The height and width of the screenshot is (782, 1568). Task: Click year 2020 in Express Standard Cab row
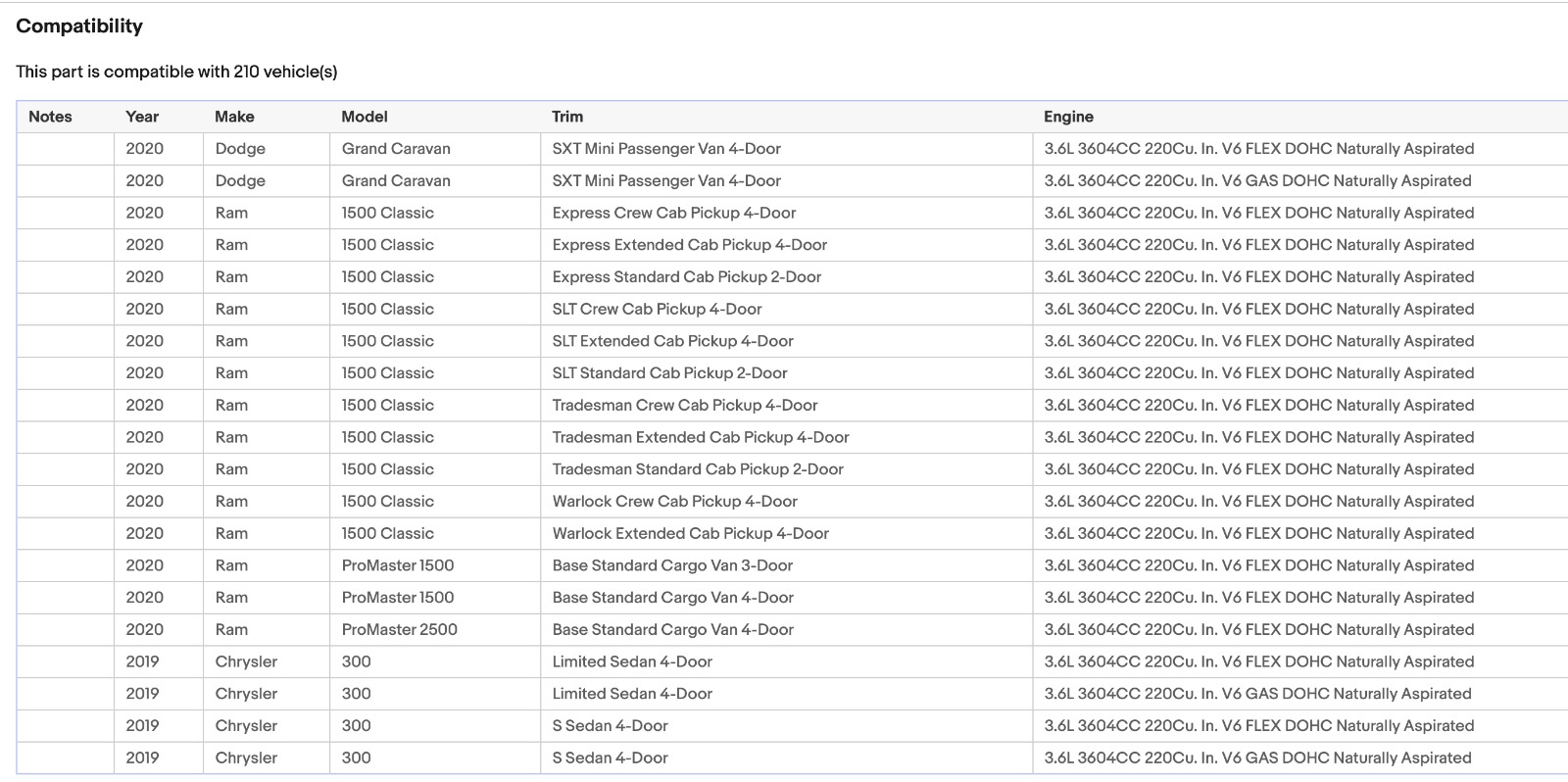coord(145,277)
